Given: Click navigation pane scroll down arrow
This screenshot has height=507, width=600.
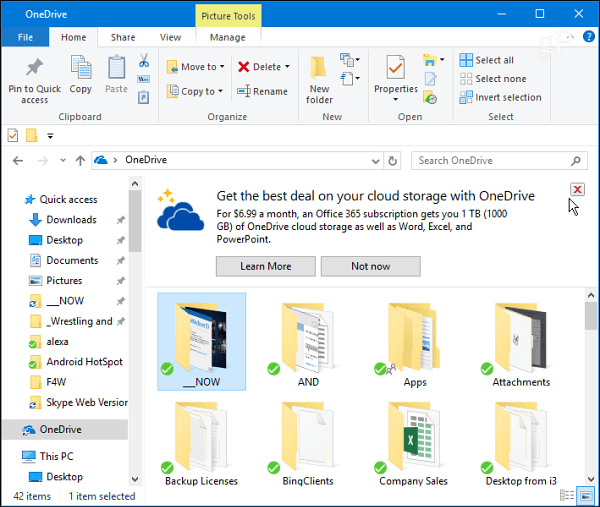Looking at the screenshot, I should point(135,479).
